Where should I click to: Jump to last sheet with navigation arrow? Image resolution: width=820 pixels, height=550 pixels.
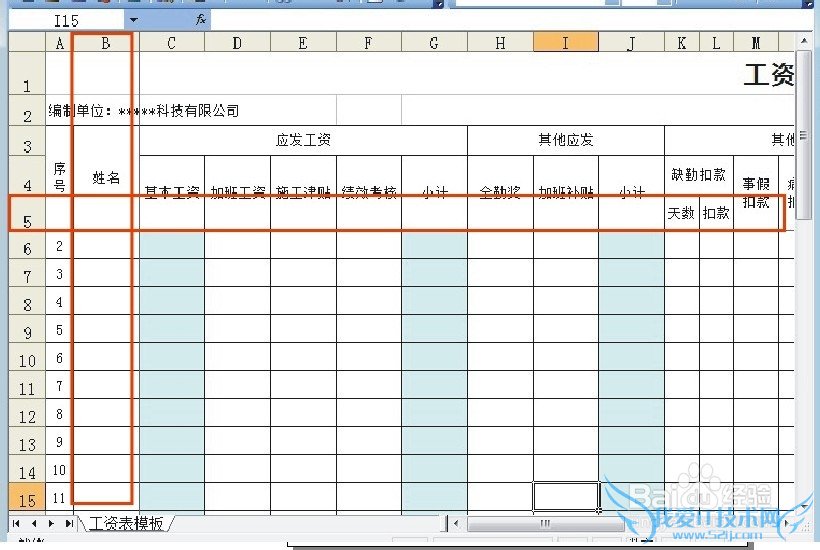pyautogui.click(x=69, y=523)
